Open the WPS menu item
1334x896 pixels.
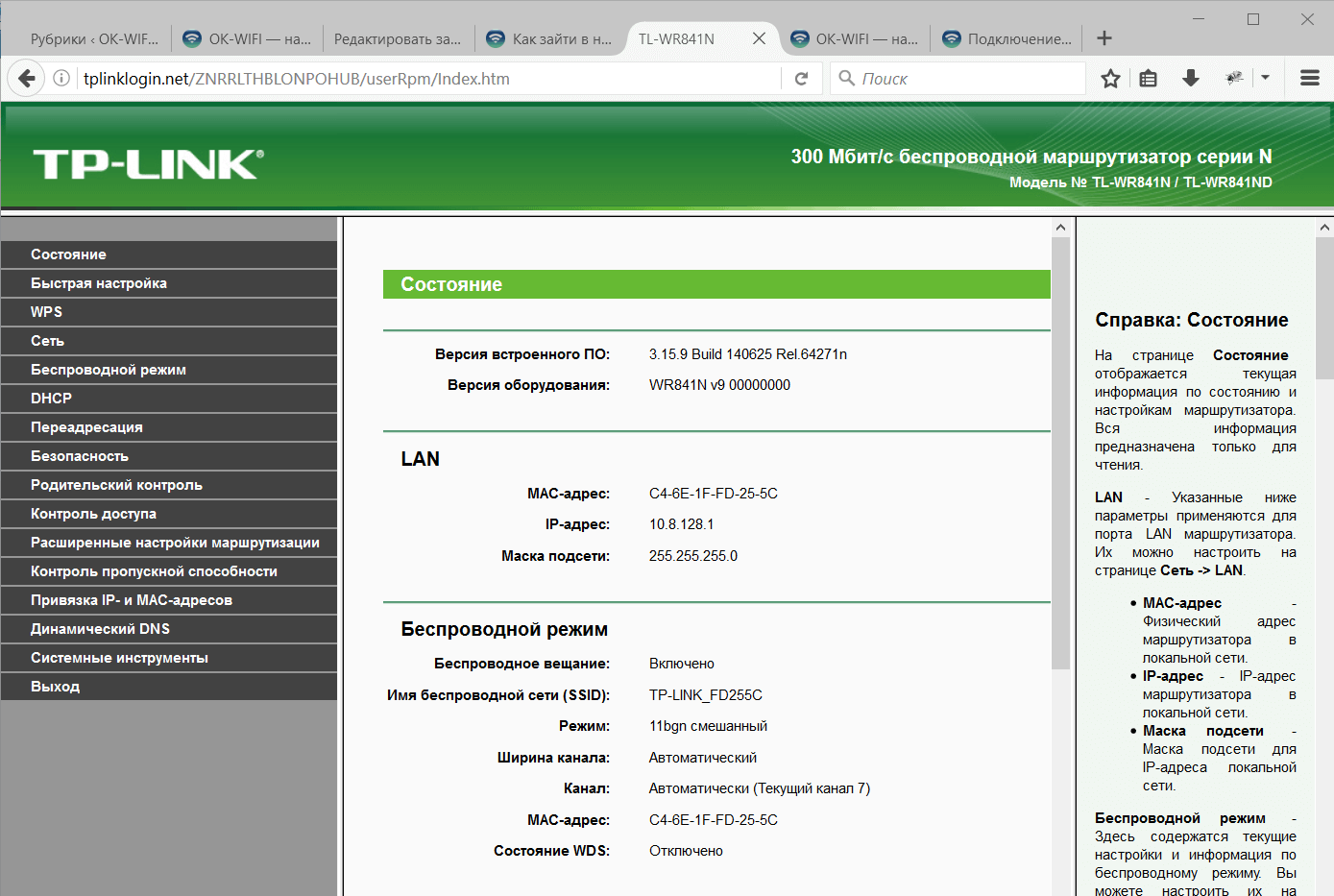coord(169,312)
